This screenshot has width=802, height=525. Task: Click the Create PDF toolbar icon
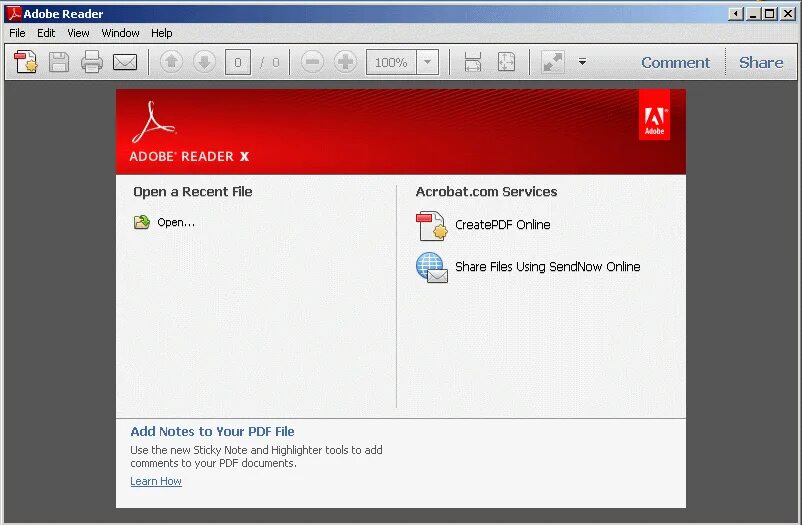click(x=26, y=62)
